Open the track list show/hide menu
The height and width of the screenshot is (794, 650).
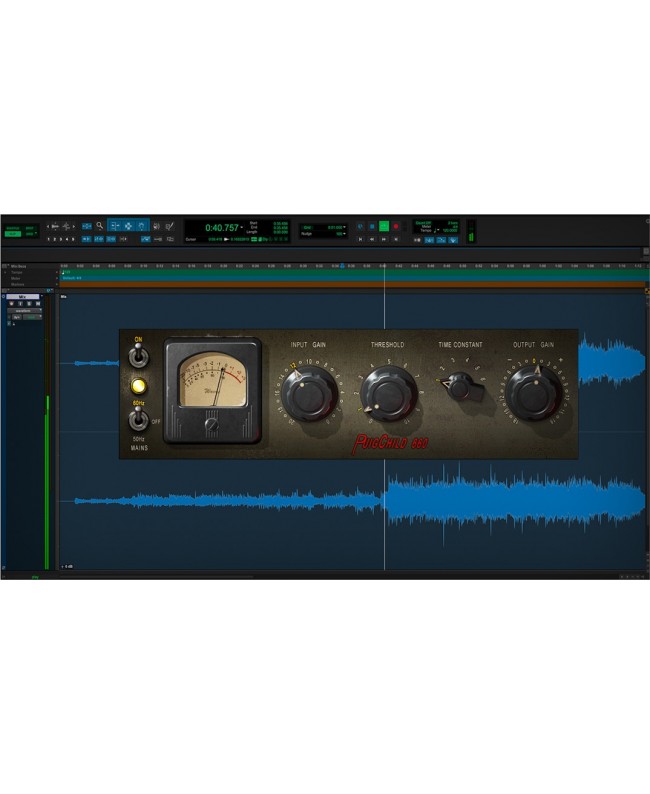pyautogui.click(x=4, y=291)
